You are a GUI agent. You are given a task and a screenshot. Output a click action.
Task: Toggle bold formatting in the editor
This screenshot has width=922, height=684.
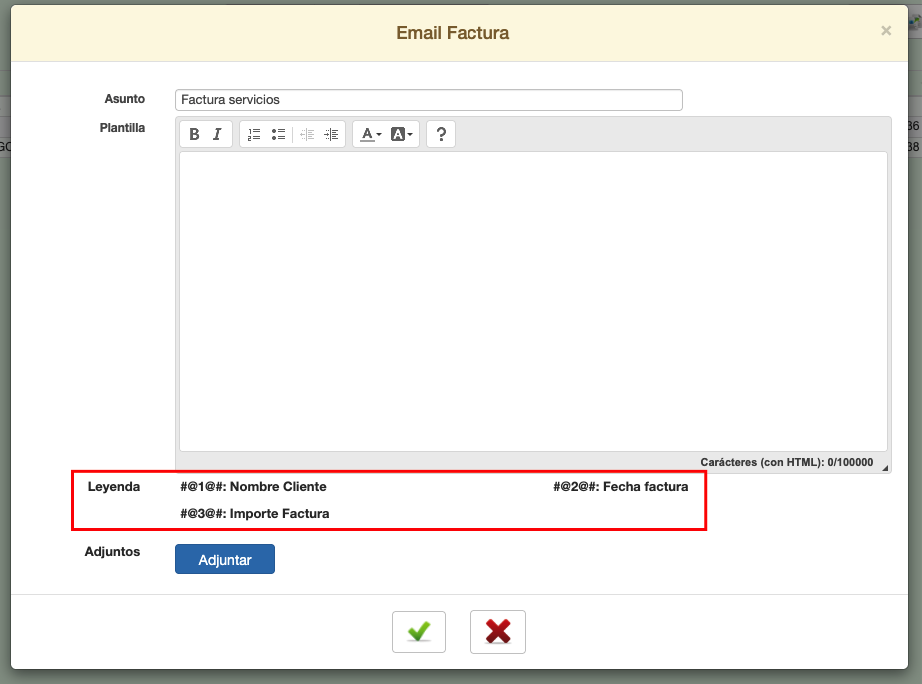pyautogui.click(x=194, y=134)
